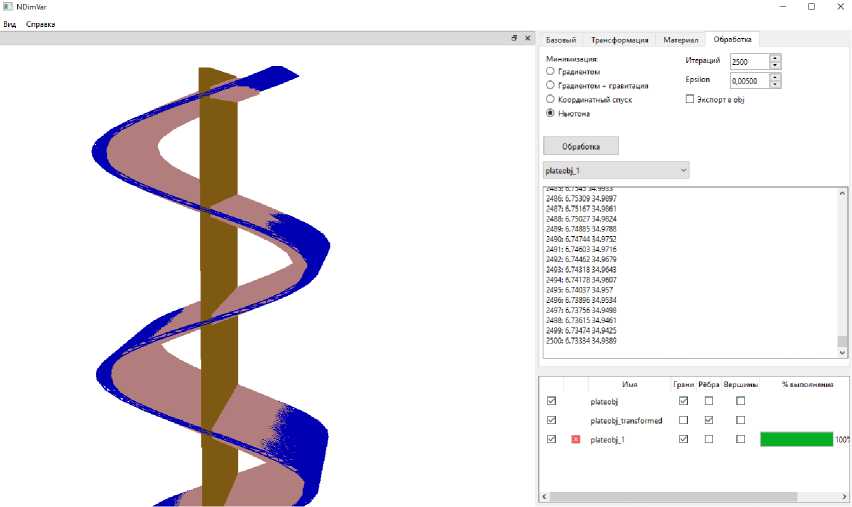852x507 pixels.
Task: Click the Epsilon input field showing 0,00500
Action: [750, 80]
